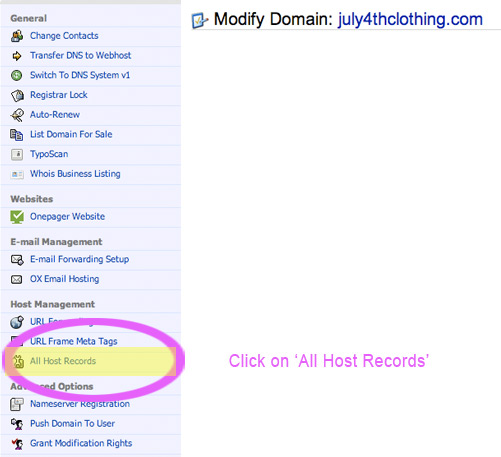
Task: Click the All Host Records link
Action: click(63, 361)
